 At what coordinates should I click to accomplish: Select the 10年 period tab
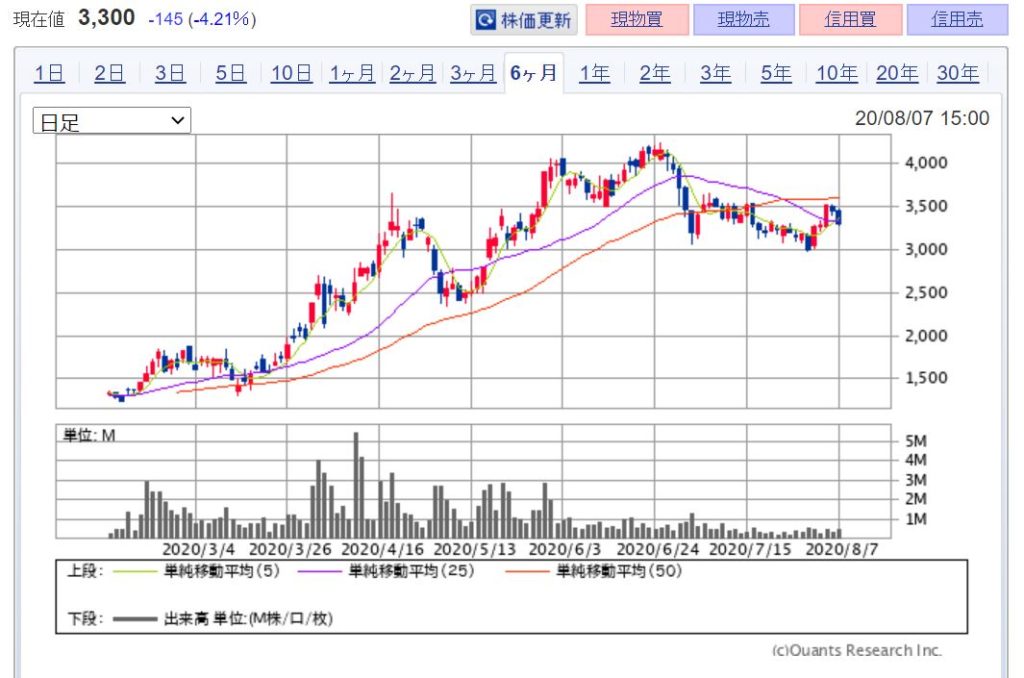point(836,73)
